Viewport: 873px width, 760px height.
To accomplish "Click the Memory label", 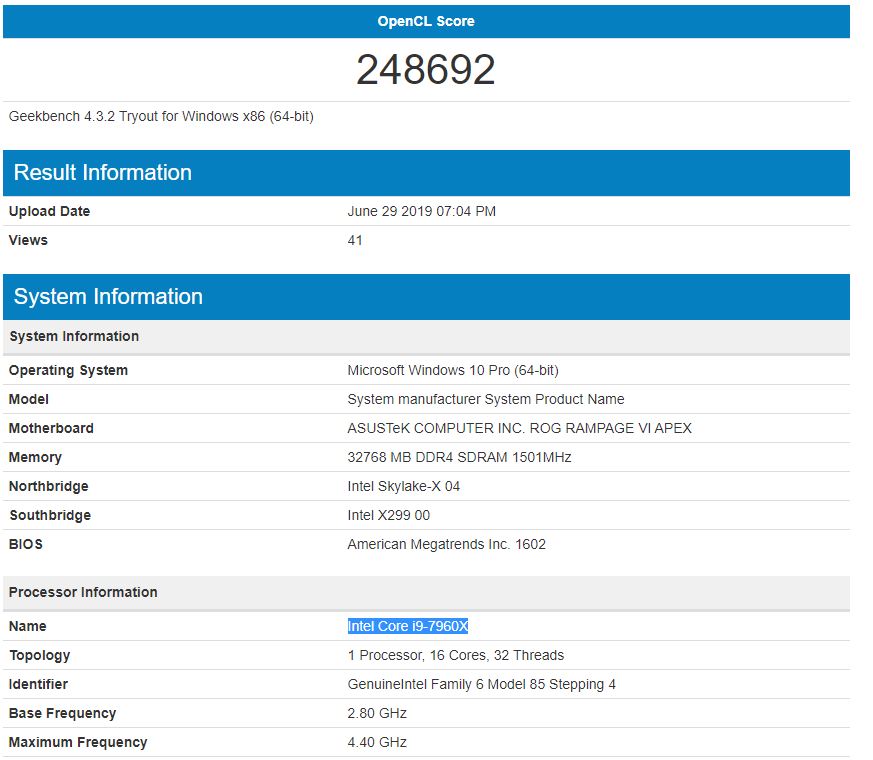I will point(35,457).
